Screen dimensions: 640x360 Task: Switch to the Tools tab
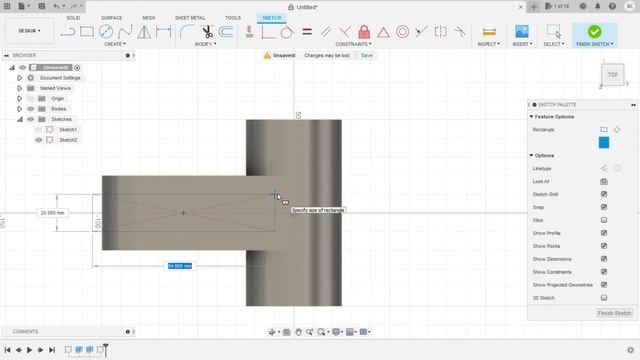click(x=233, y=18)
